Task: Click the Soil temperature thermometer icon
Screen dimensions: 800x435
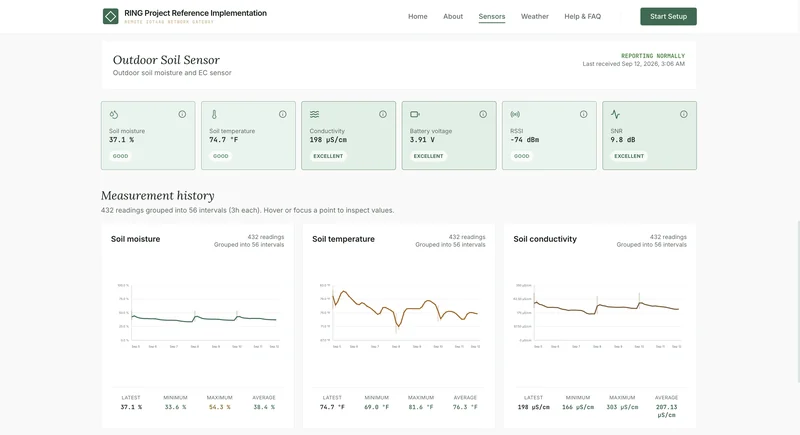Action: 214,114
